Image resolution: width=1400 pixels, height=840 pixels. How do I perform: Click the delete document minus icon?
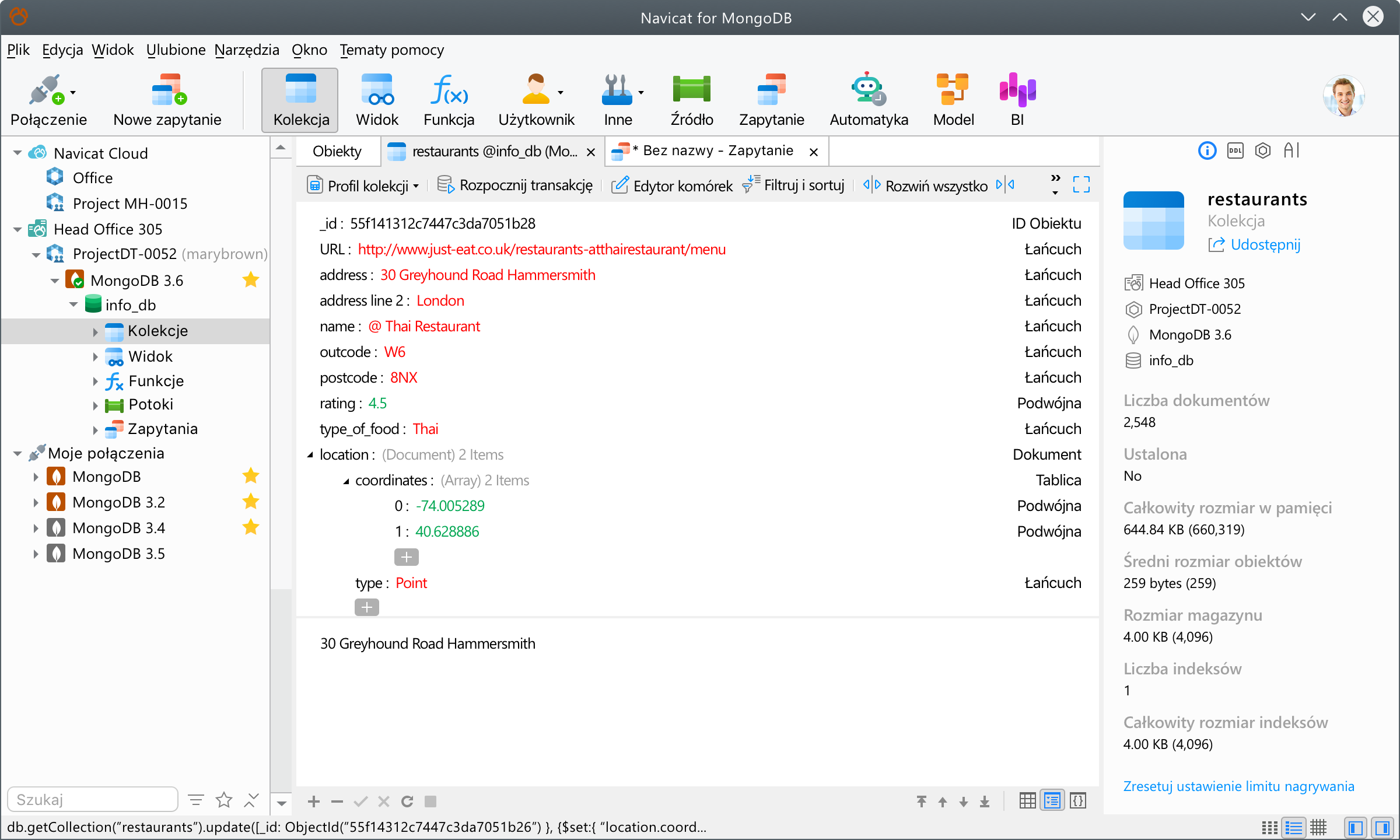click(x=337, y=801)
